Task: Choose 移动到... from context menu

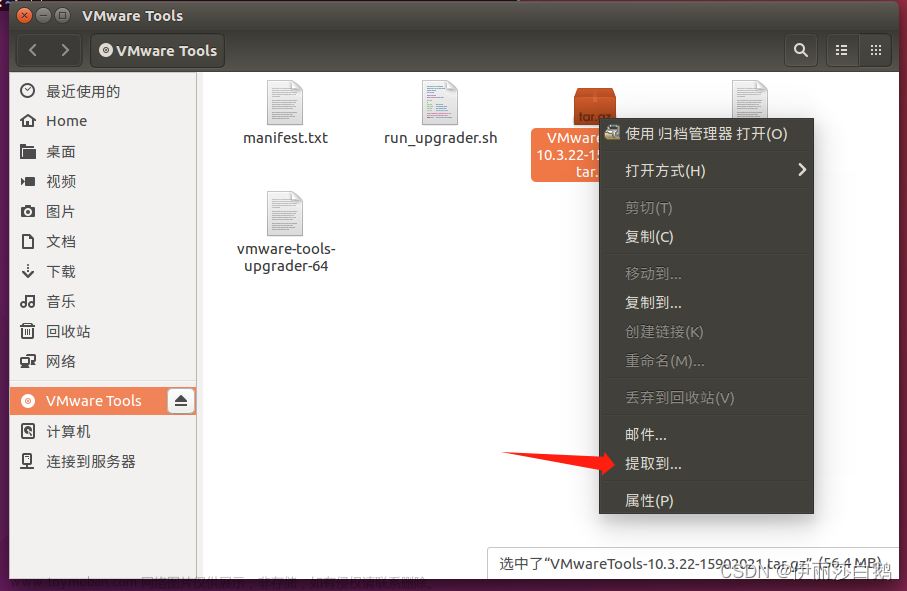Action: tap(706, 274)
